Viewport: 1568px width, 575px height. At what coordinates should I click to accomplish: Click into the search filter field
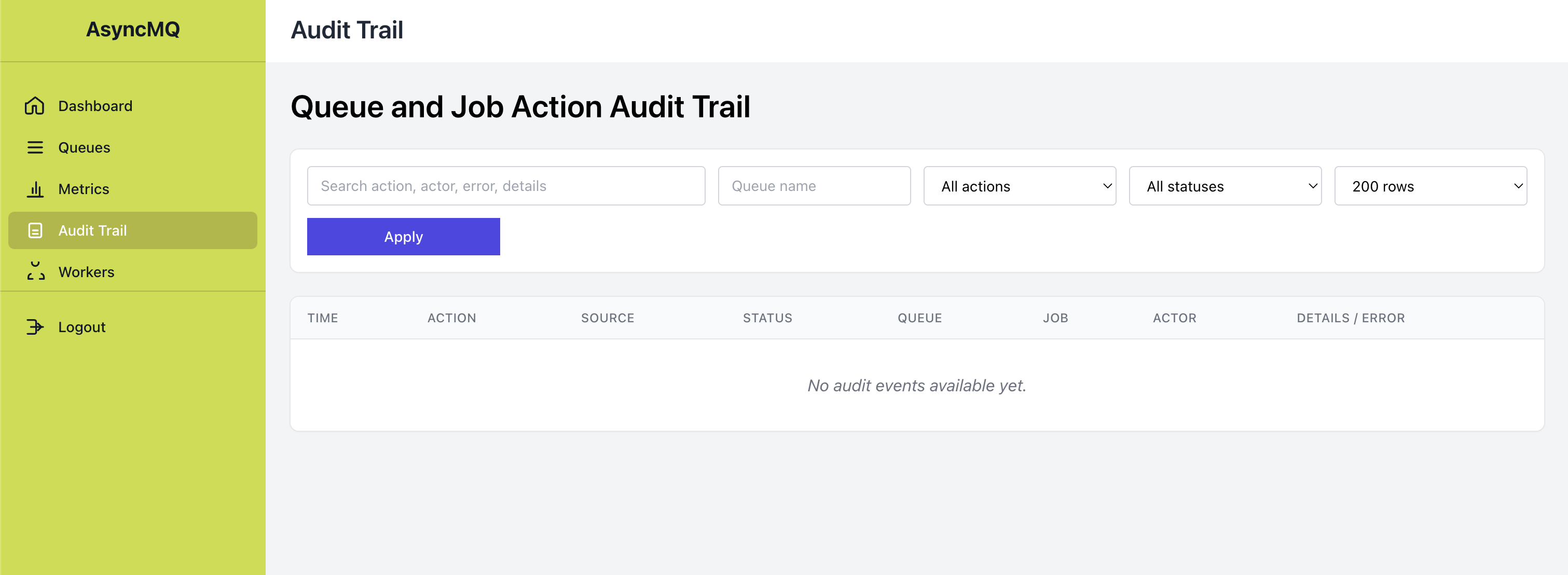(506, 186)
